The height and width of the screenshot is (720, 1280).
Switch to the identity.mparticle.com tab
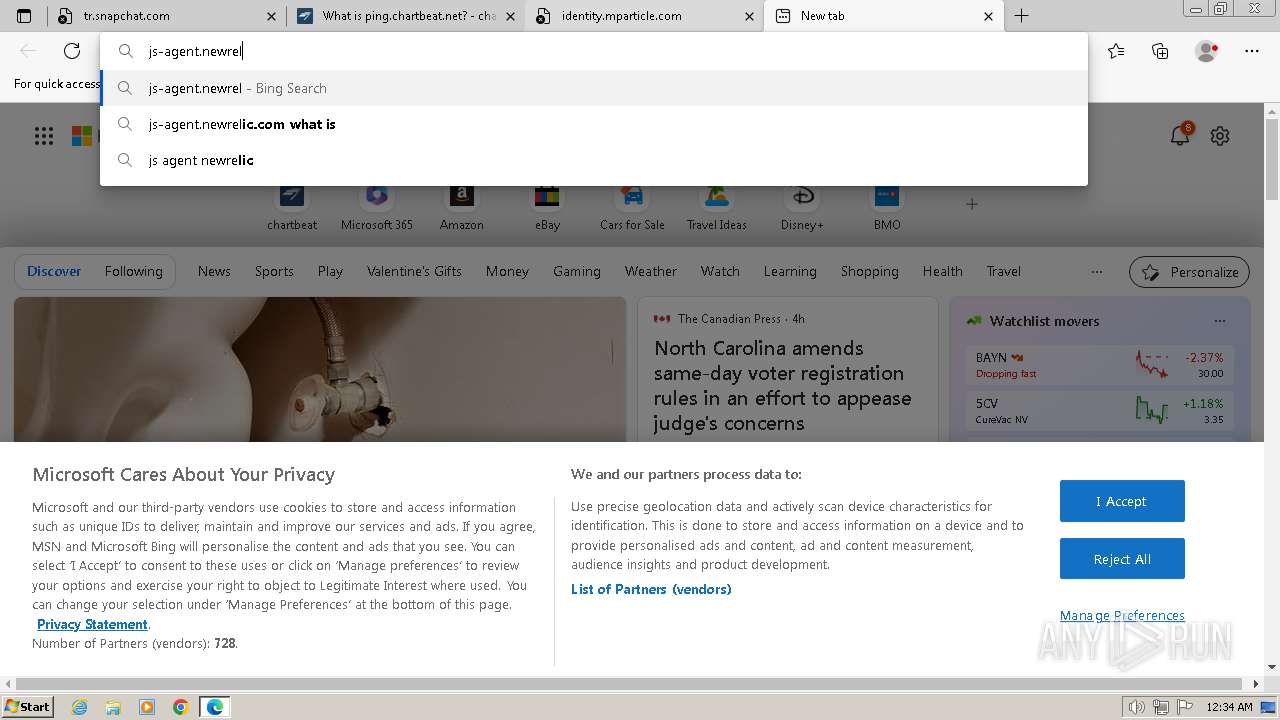(x=644, y=16)
